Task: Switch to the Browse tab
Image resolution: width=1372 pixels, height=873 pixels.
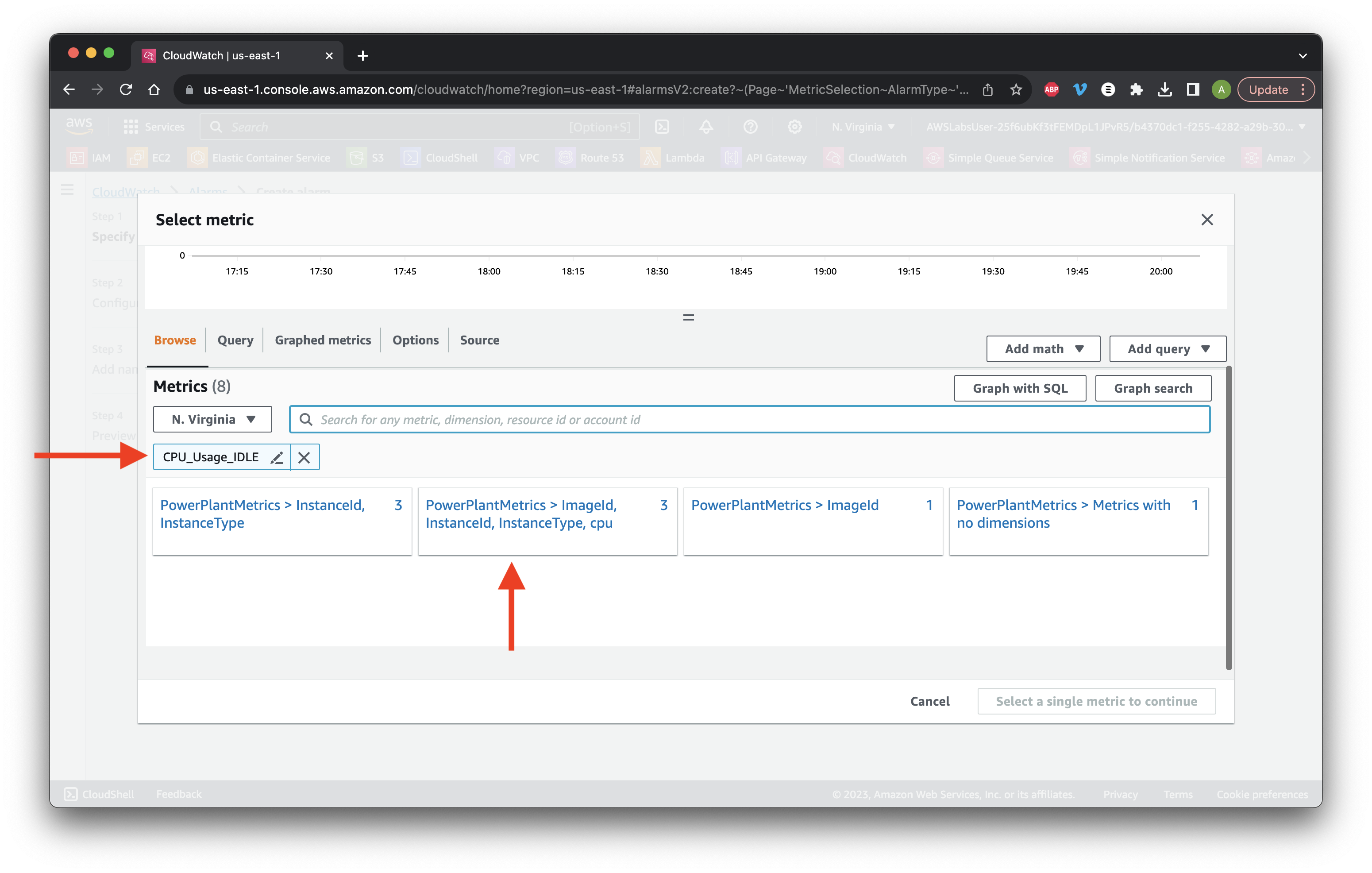Action: click(175, 340)
